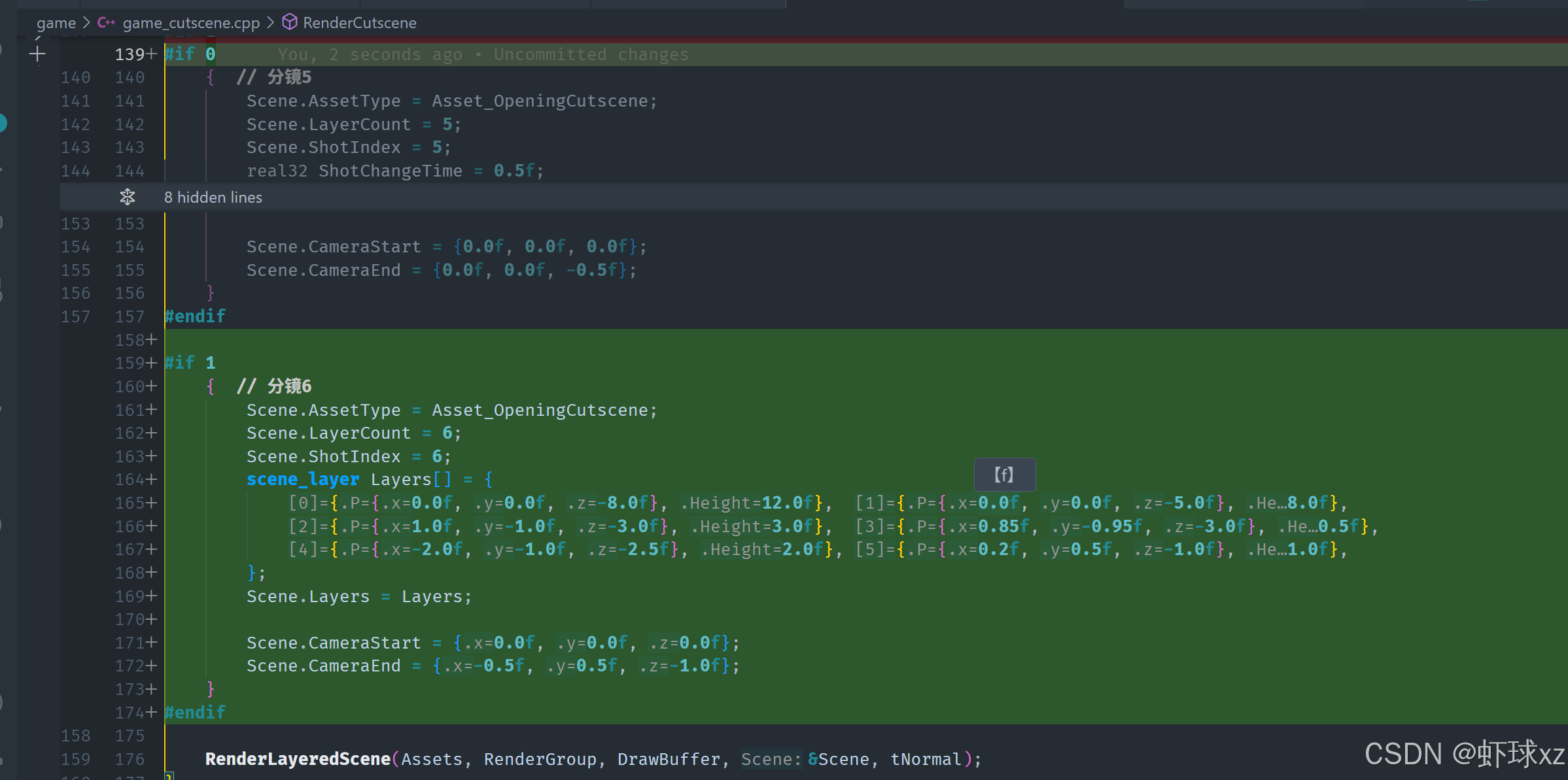Open the game_cutscene.cpp breadcrumb dropdown
Screen dimensions: 1568x780
191,23
